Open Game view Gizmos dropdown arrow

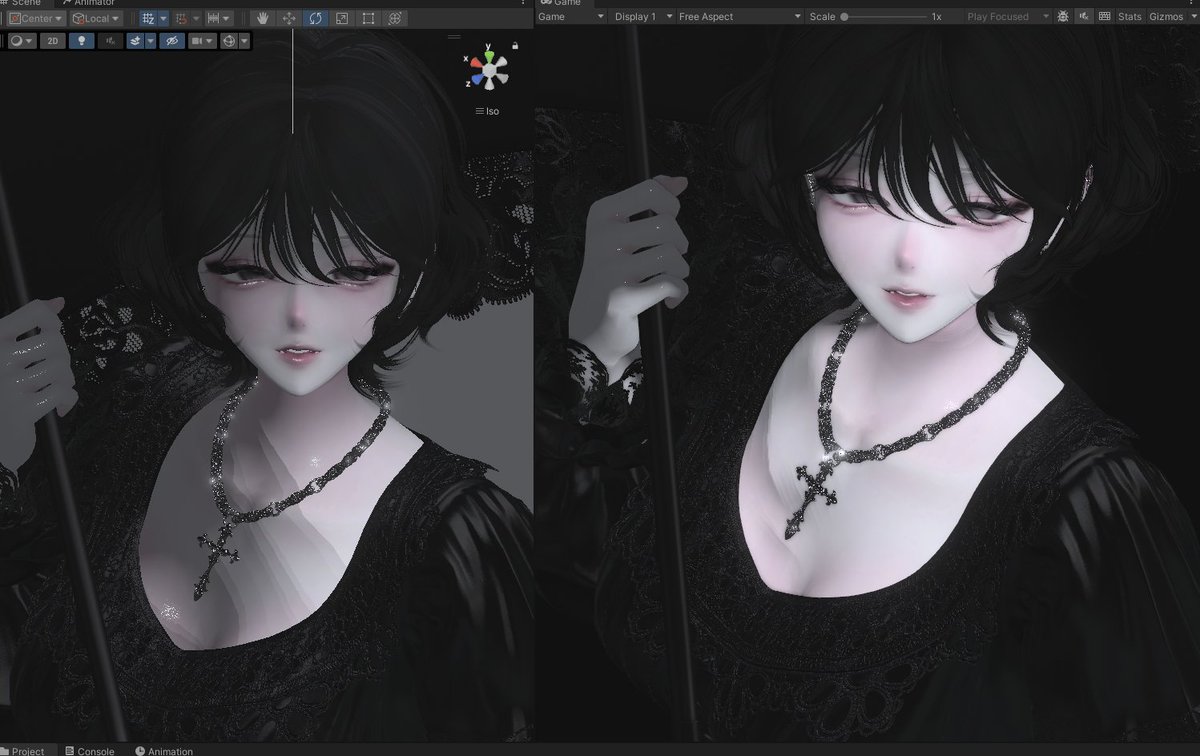(1192, 17)
